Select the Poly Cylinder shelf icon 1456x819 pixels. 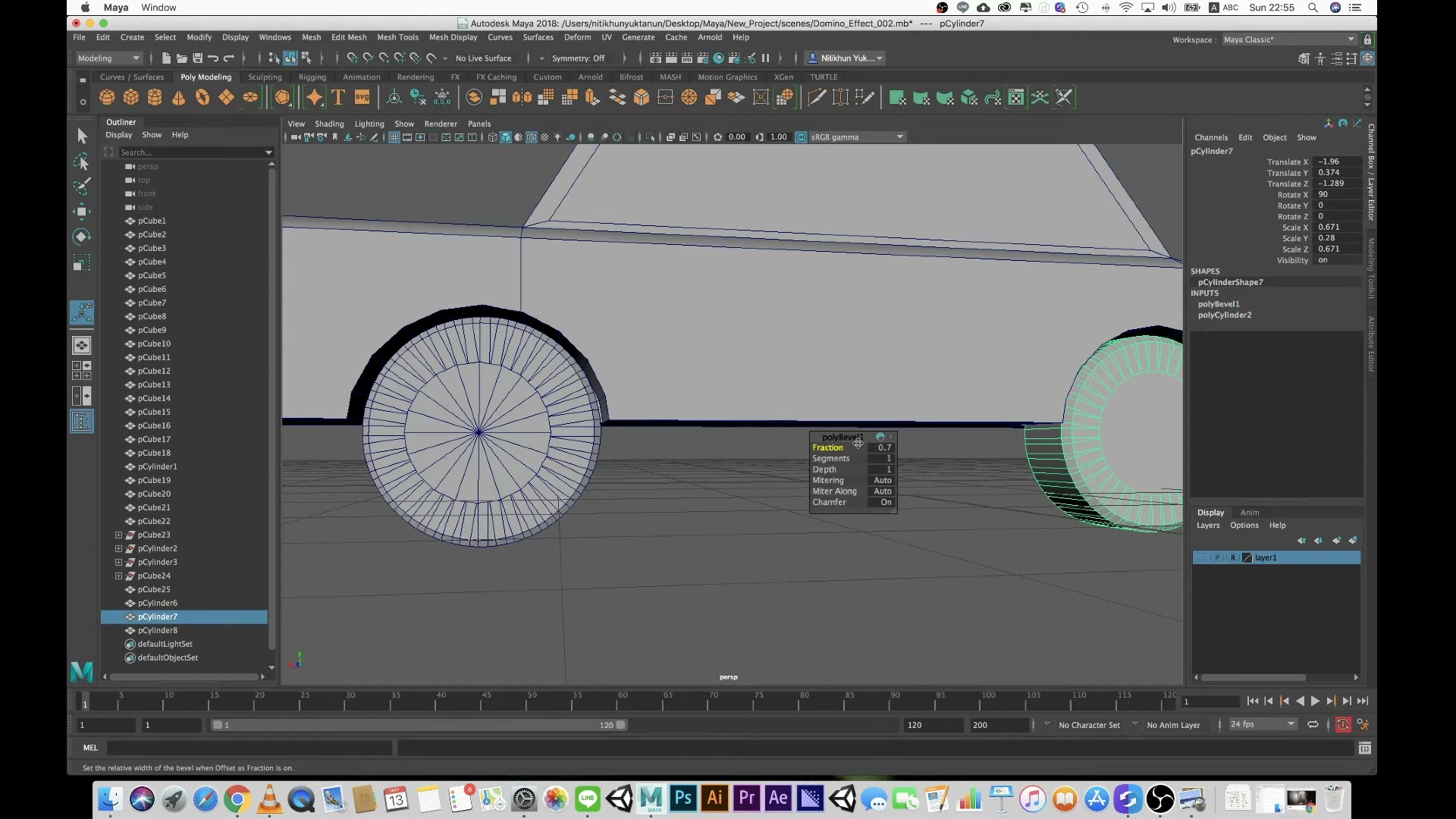(155, 98)
